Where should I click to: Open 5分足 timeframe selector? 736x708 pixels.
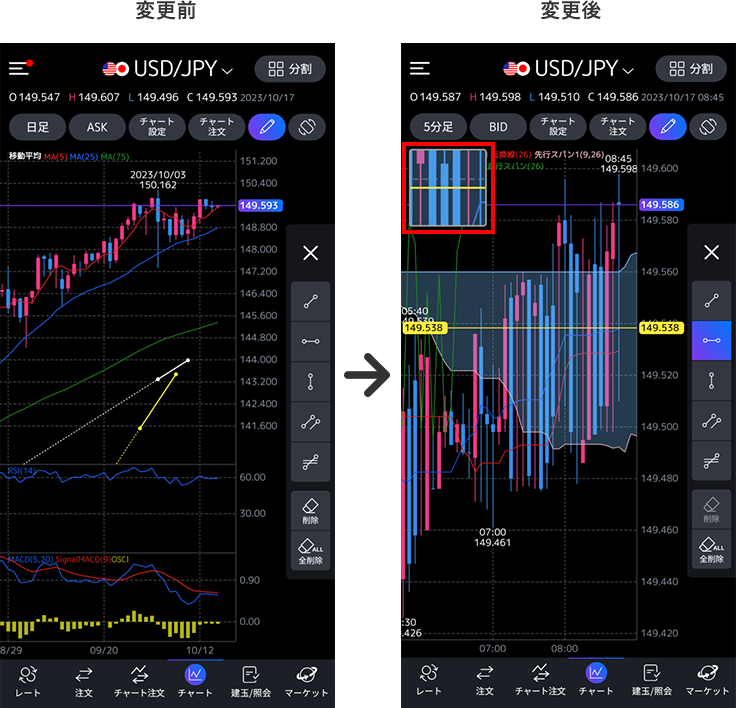tap(438, 127)
